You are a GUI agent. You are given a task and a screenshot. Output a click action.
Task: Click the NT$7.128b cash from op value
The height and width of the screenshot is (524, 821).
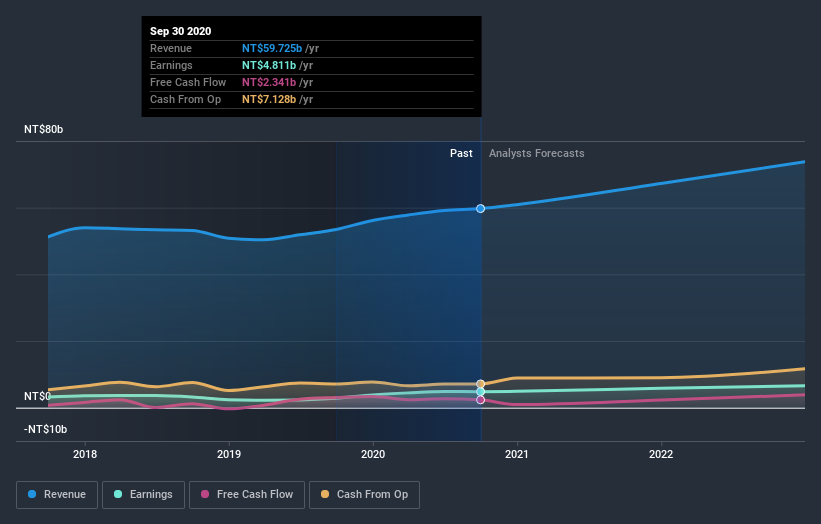tap(269, 99)
